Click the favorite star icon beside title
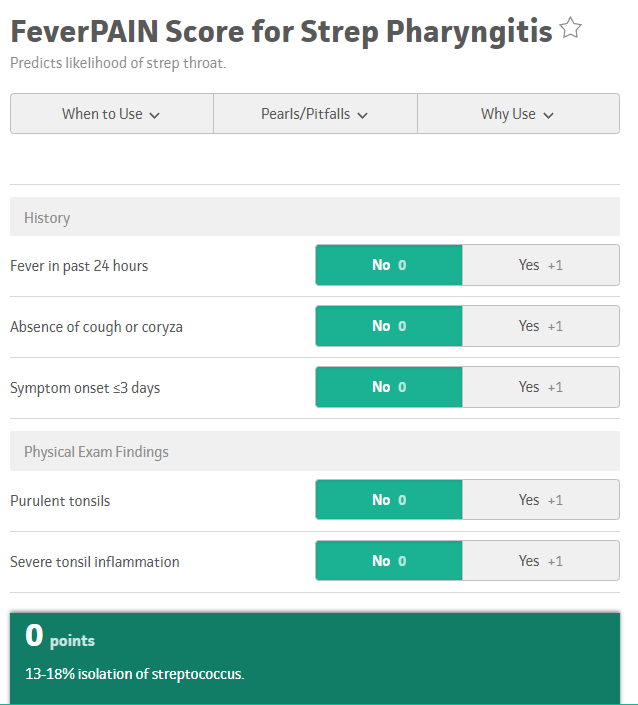This screenshot has height=705, width=638. 571,29
